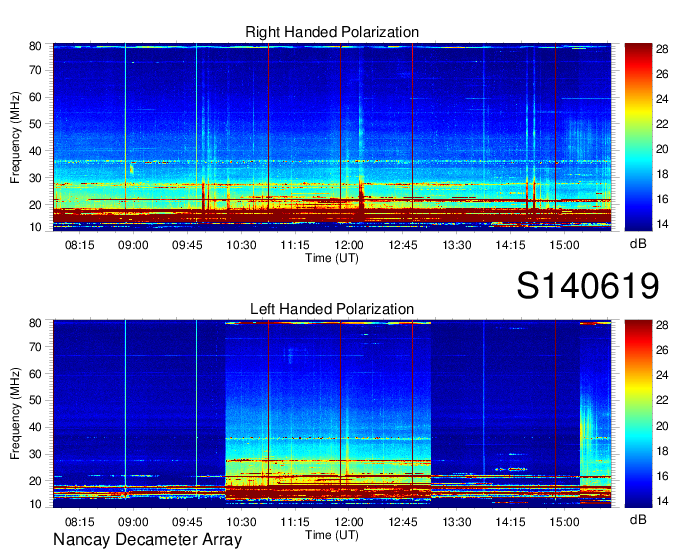Click the 80 MHz tick on Left Handed panel
680x552 pixels.
pos(35,323)
